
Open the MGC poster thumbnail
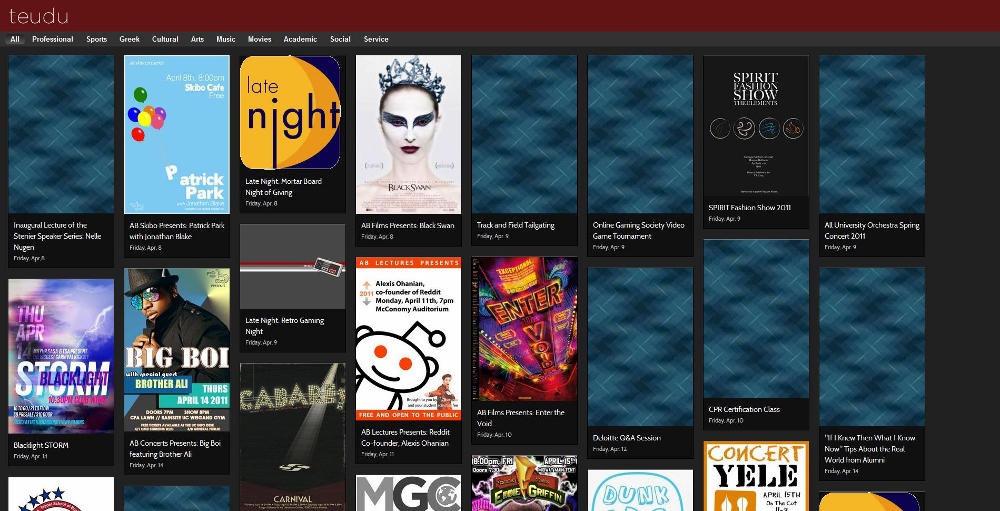(408, 492)
